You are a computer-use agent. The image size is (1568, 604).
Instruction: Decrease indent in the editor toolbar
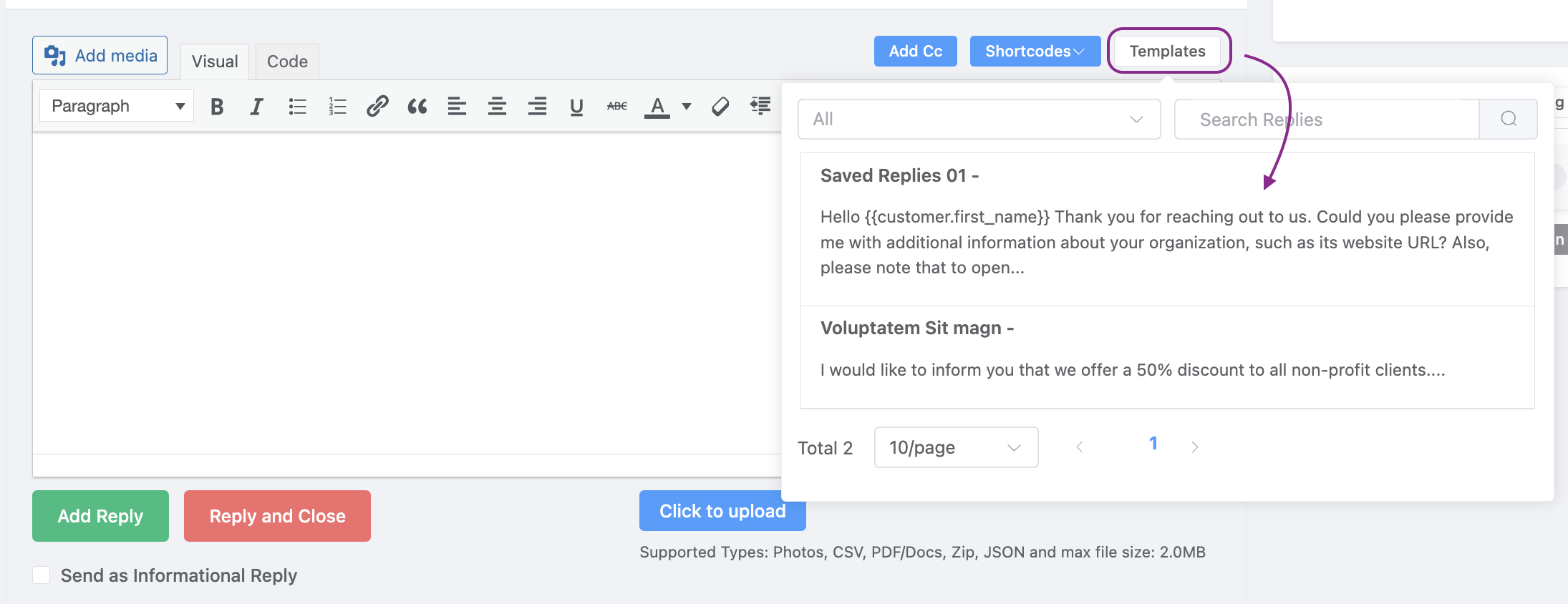(760, 107)
